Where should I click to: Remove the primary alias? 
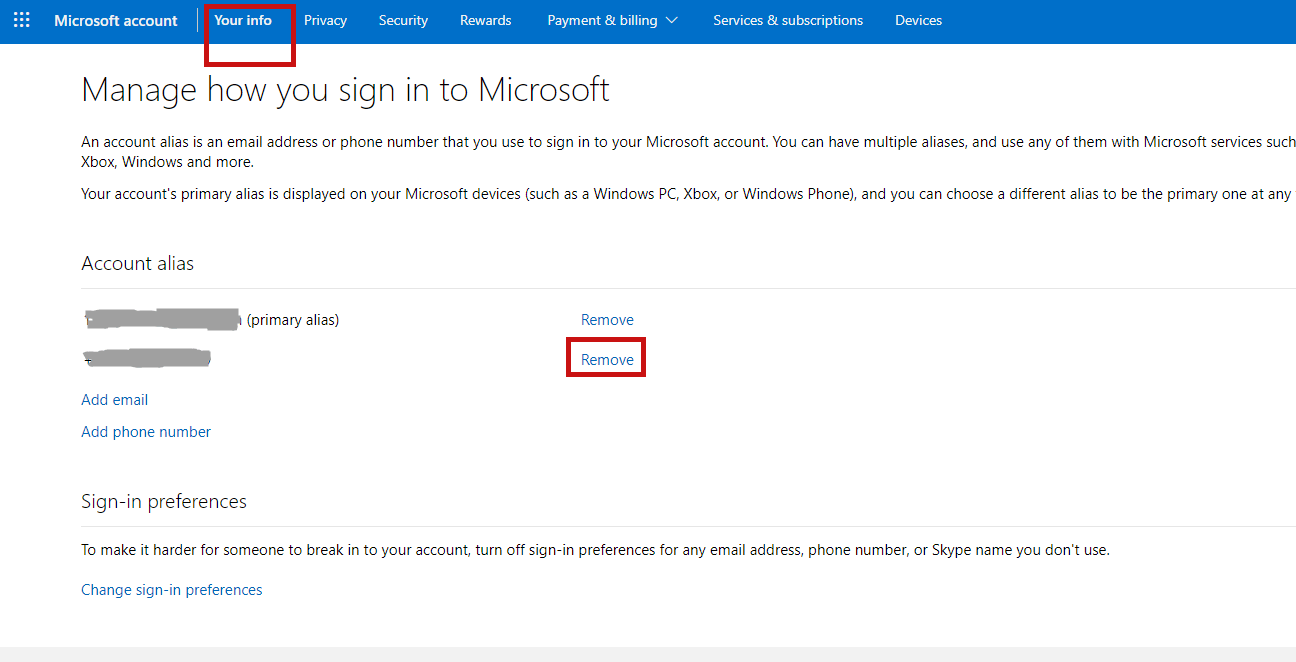pos(607,320)
